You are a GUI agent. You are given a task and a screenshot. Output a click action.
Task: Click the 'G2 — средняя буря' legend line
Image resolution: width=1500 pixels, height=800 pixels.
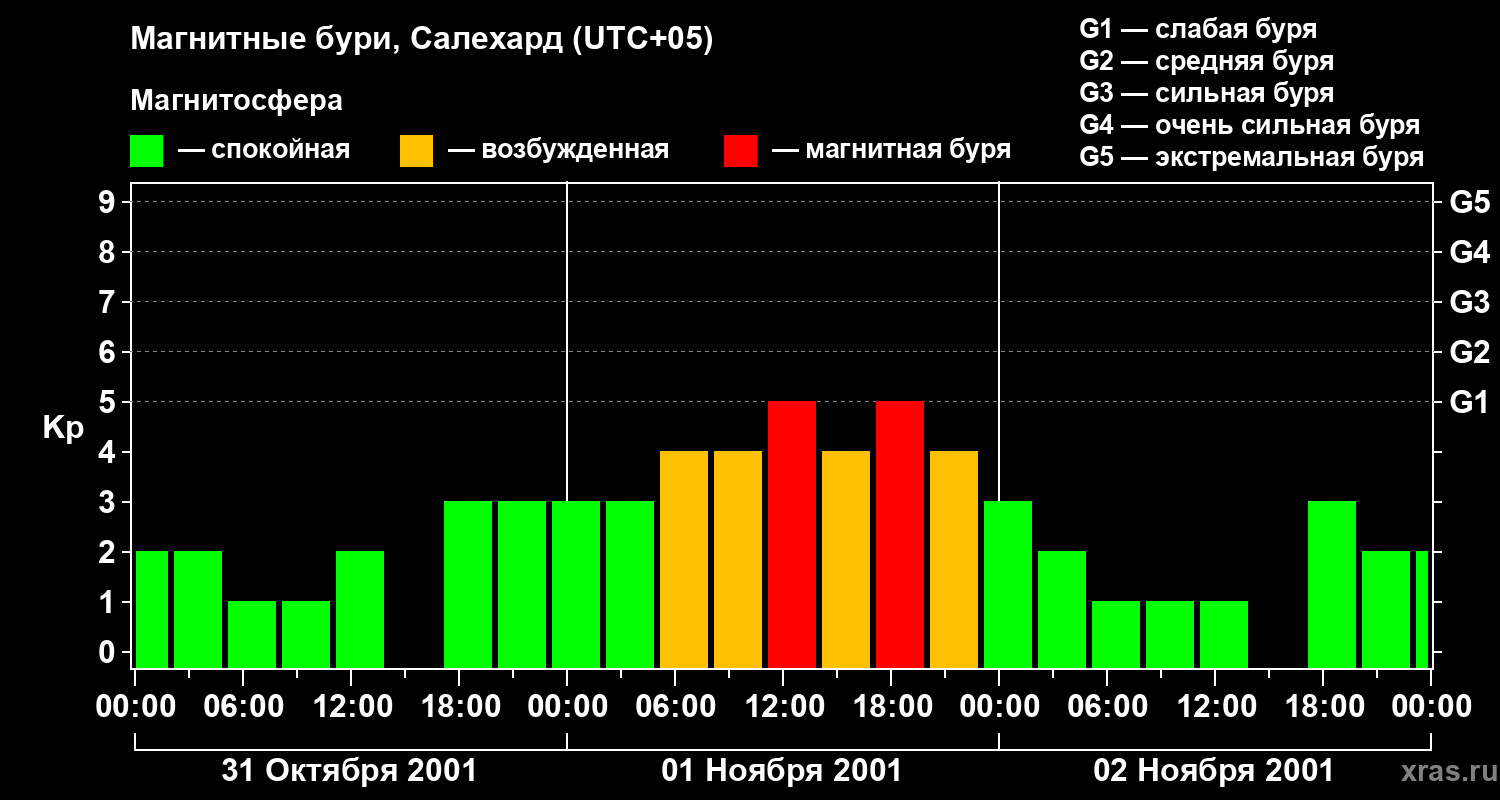tap(1207, 61)
